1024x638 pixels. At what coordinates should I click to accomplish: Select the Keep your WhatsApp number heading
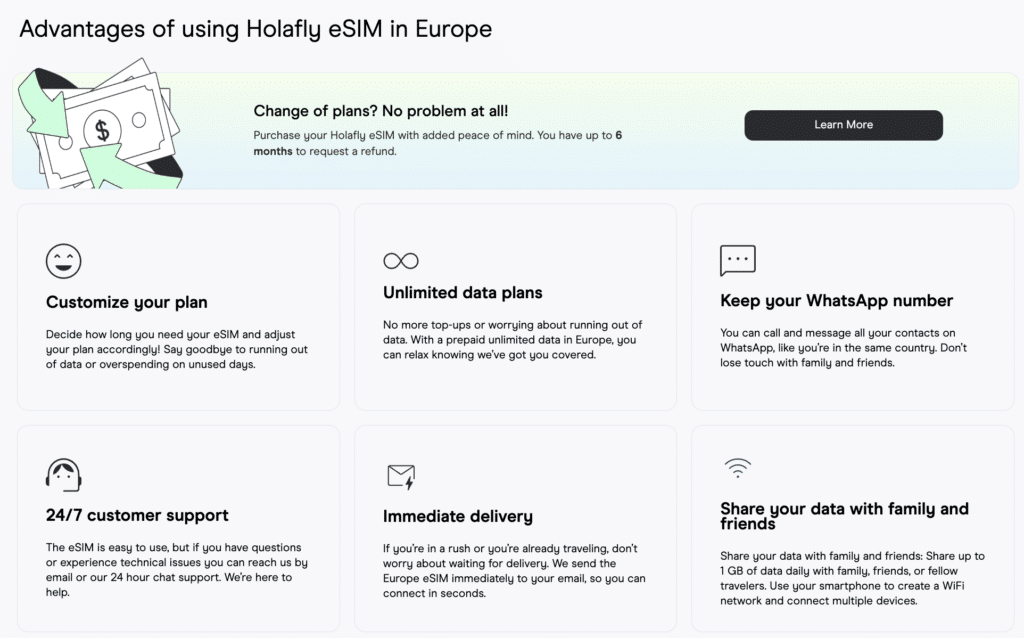pos(837,301)
